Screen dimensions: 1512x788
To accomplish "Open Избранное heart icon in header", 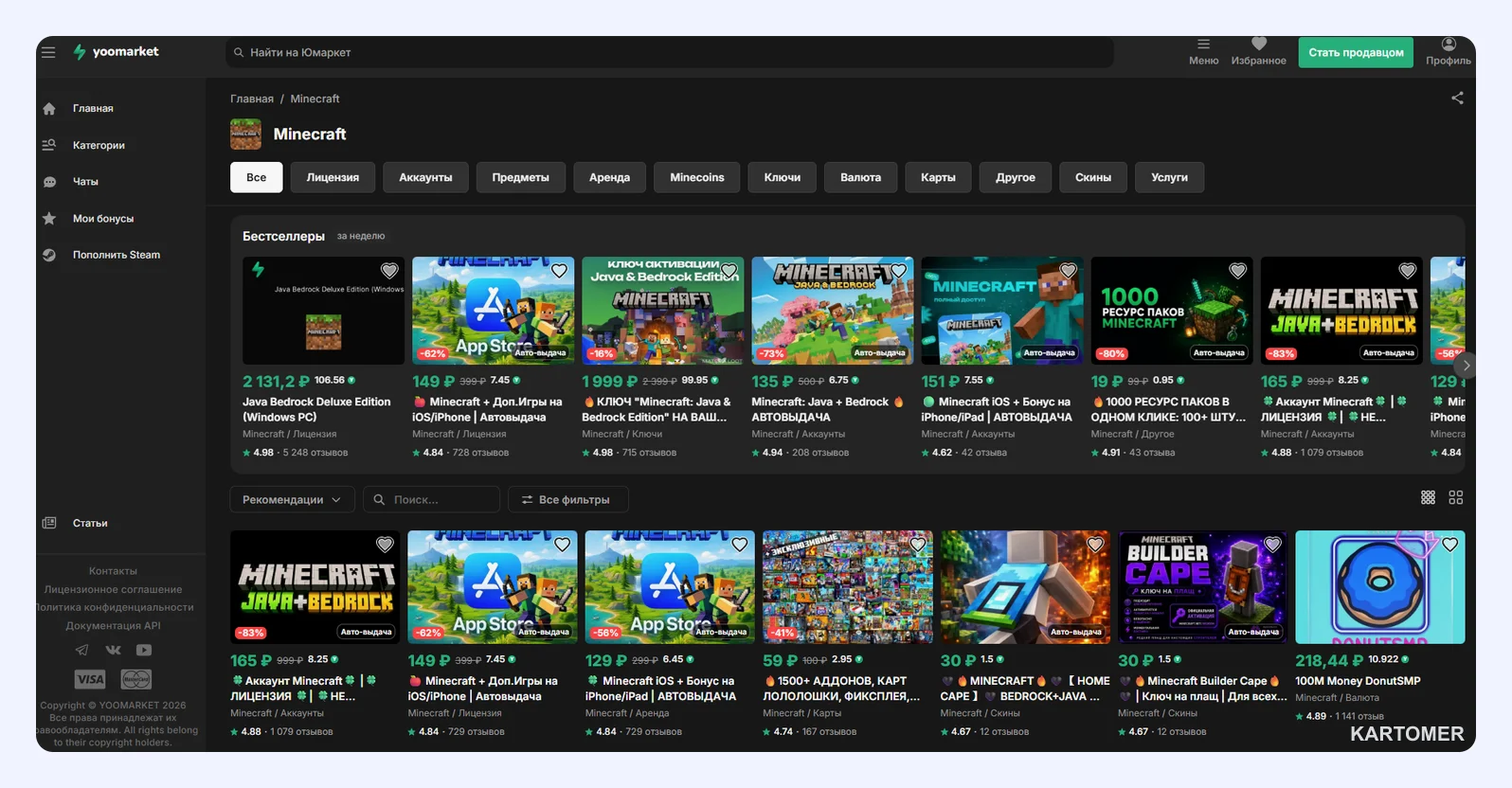I will point(1258,52).
